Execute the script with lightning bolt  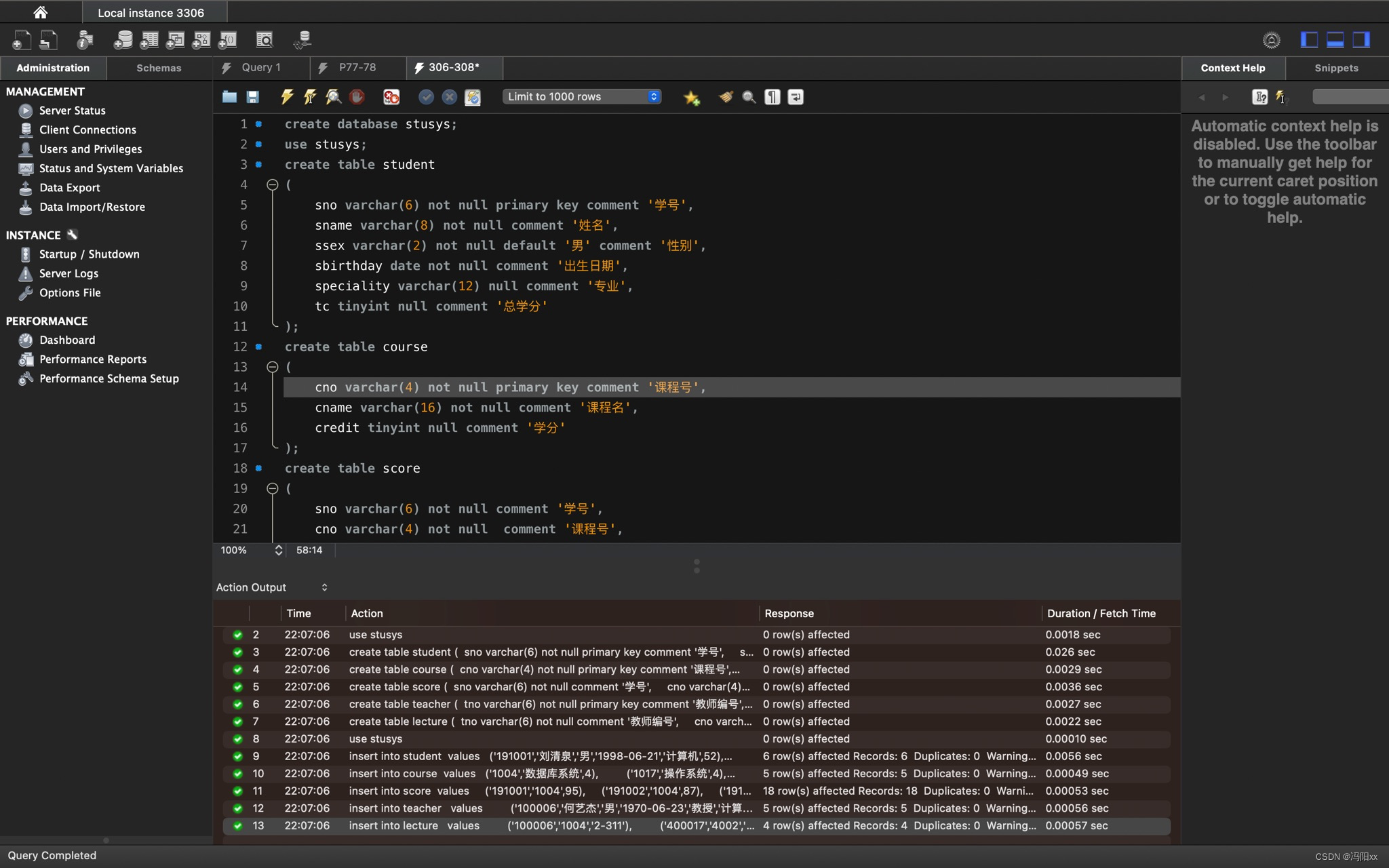tap(287, 97)
